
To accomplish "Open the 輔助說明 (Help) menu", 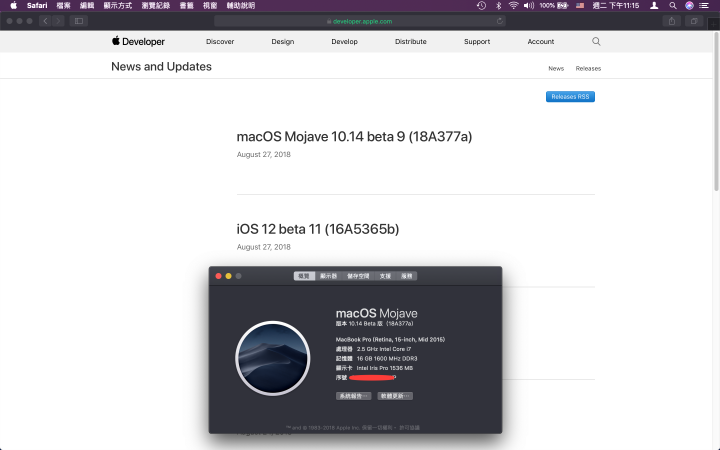I will coord(241,6).
